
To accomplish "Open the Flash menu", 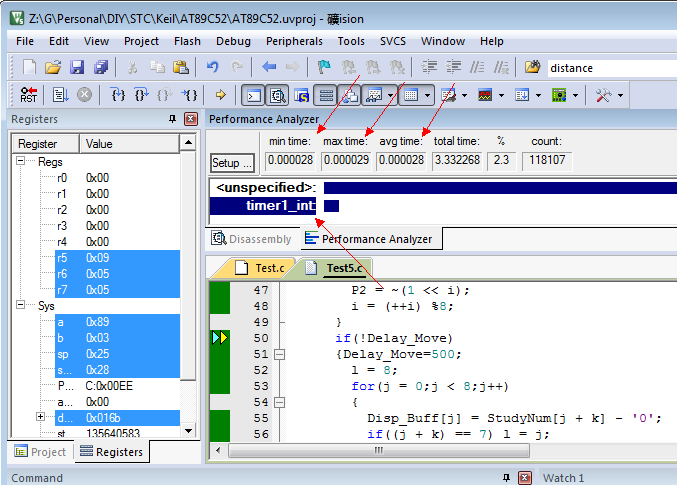I will coord(187,41).
